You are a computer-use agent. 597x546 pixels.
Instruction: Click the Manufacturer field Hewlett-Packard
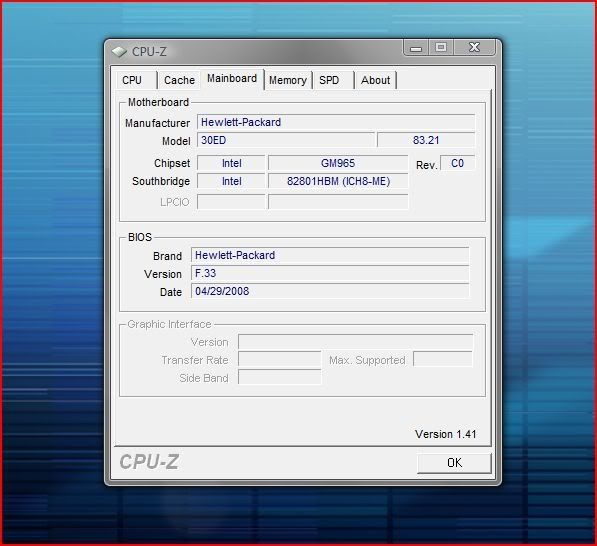336,122
